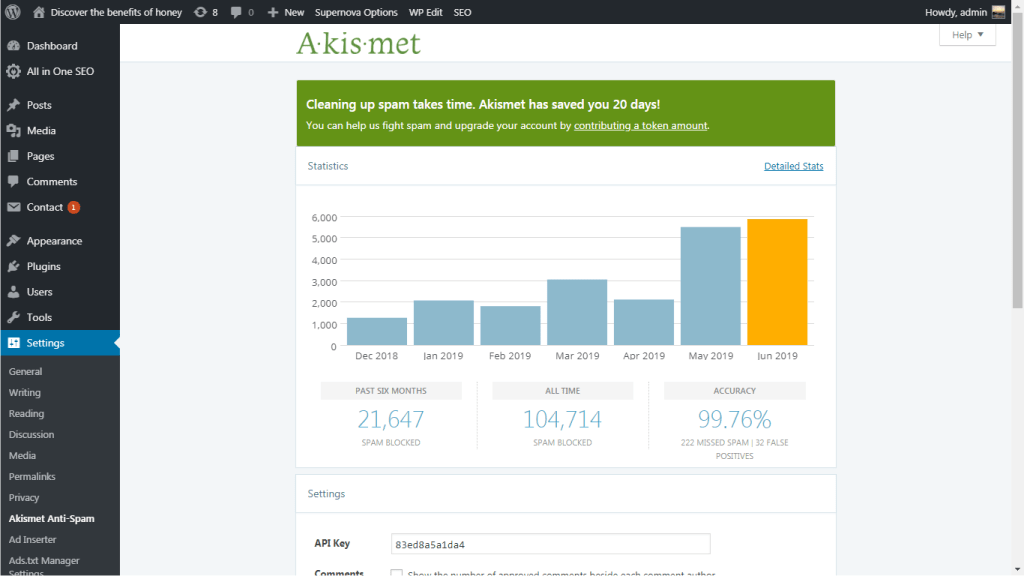Click the 99.76% accuracy figure
The image size is (1024, 576).
coord(735,419)
